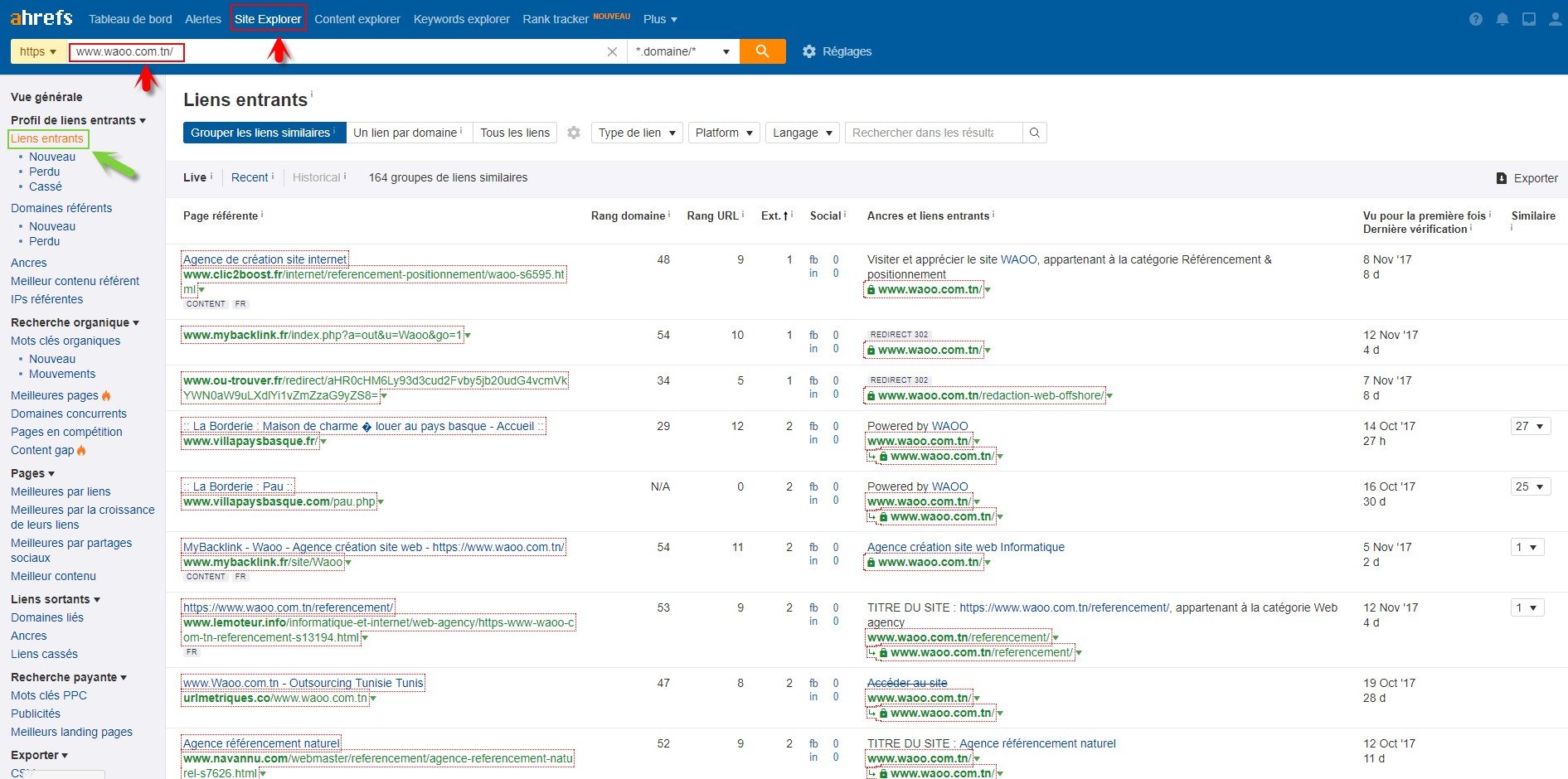The image size is (1568, 779).
Task: Open Cassé backlinks sidebar link
Action: (46, 186)
